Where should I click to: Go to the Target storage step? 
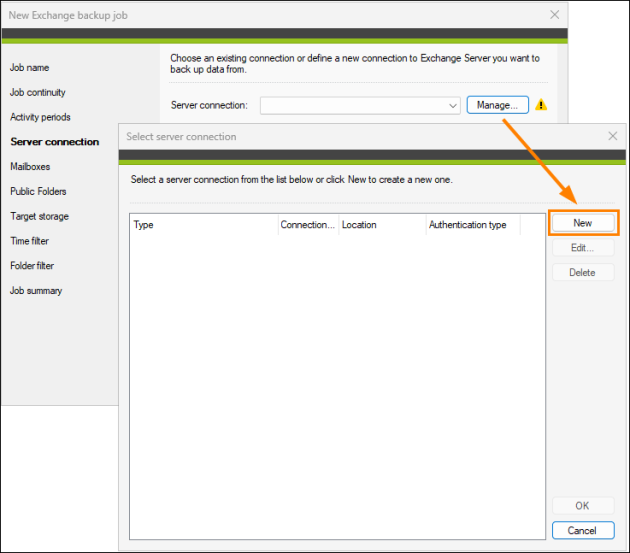(39, 216)
